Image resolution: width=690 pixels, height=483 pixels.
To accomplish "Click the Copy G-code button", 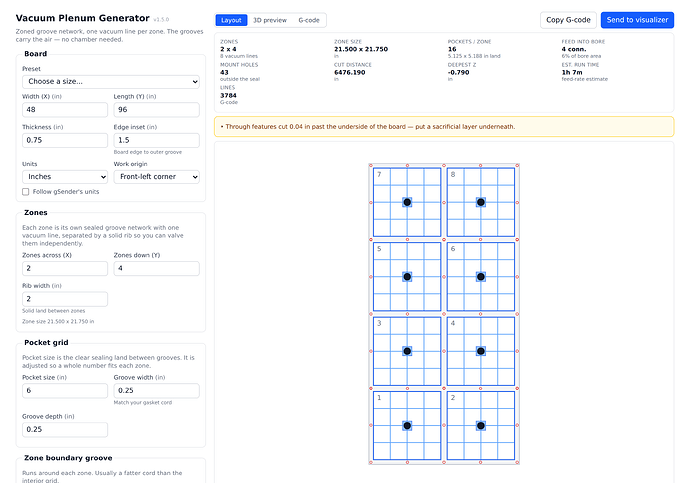I will click(x=568, y=20).
